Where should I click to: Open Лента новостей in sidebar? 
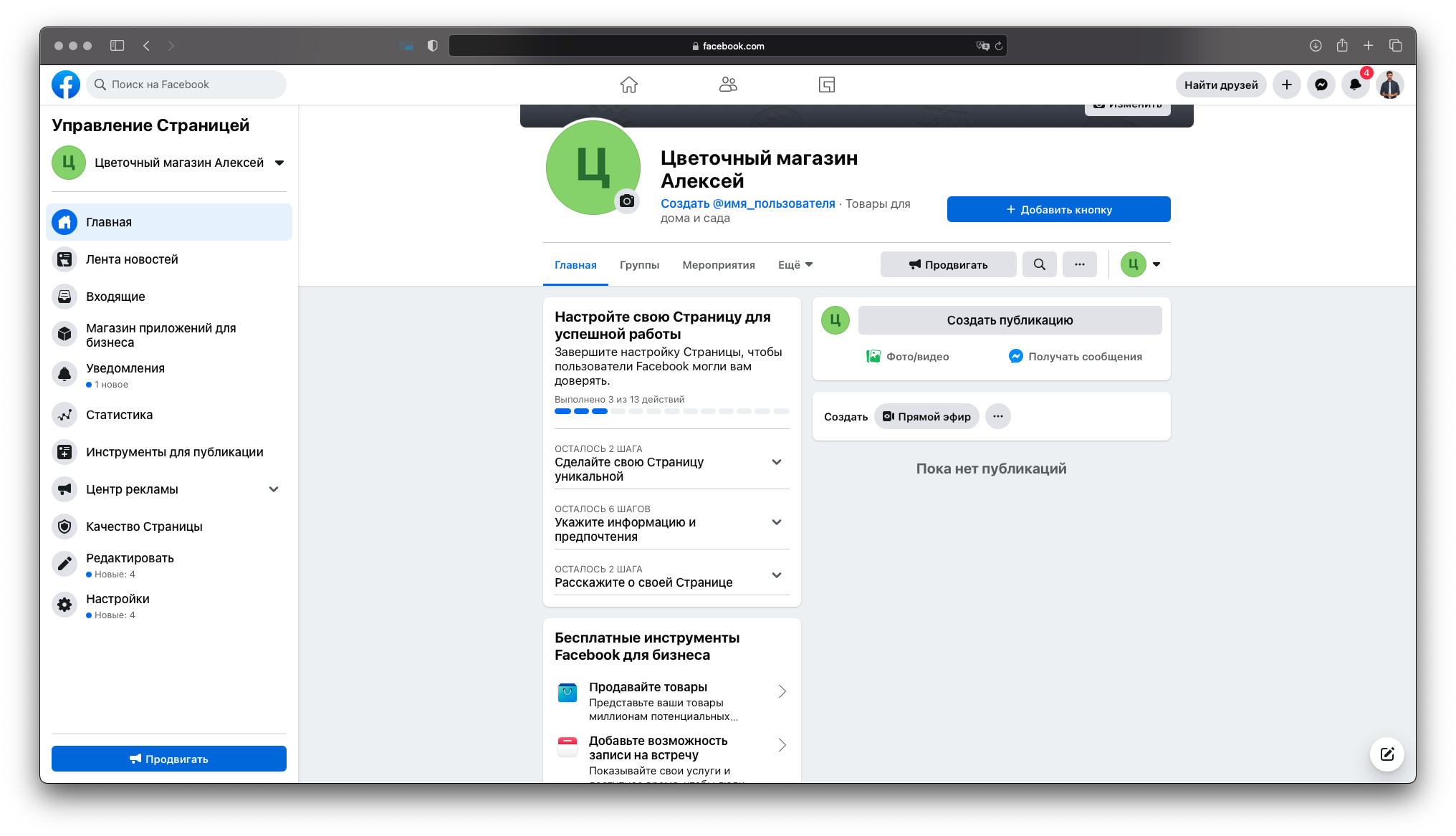coord(169,259)
